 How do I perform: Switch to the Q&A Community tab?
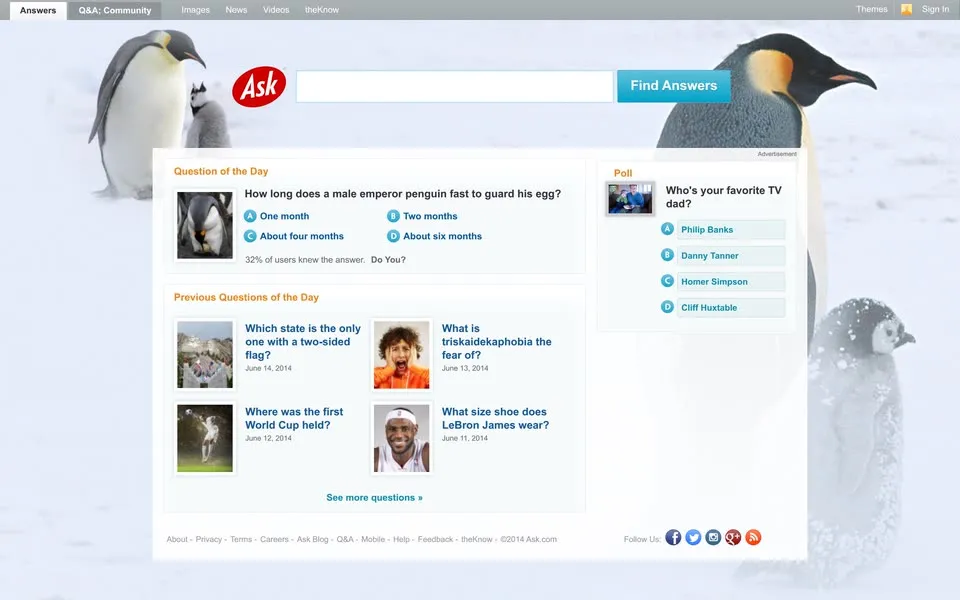tap(114, 10)
